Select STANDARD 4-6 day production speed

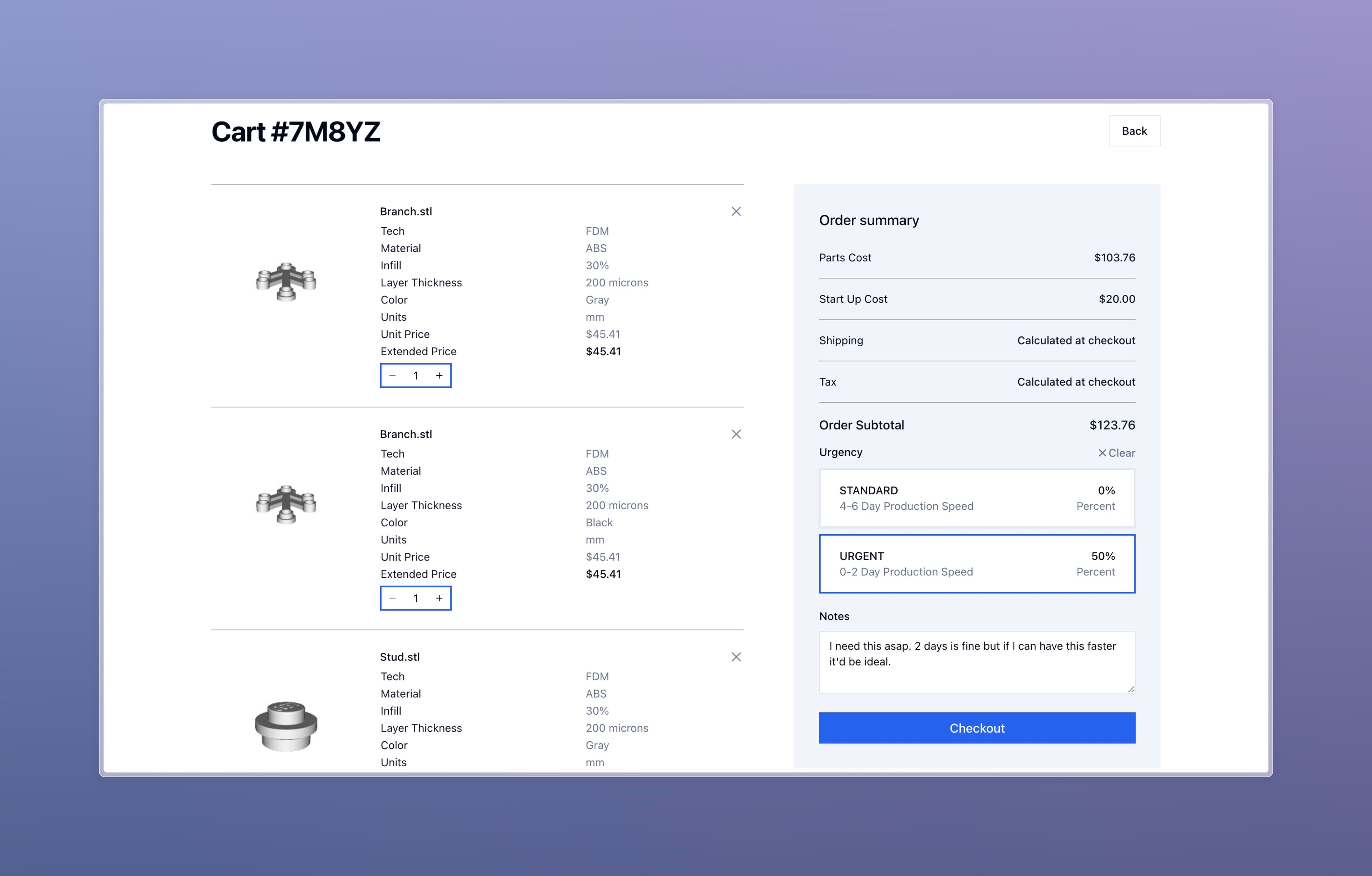[976, 498]
